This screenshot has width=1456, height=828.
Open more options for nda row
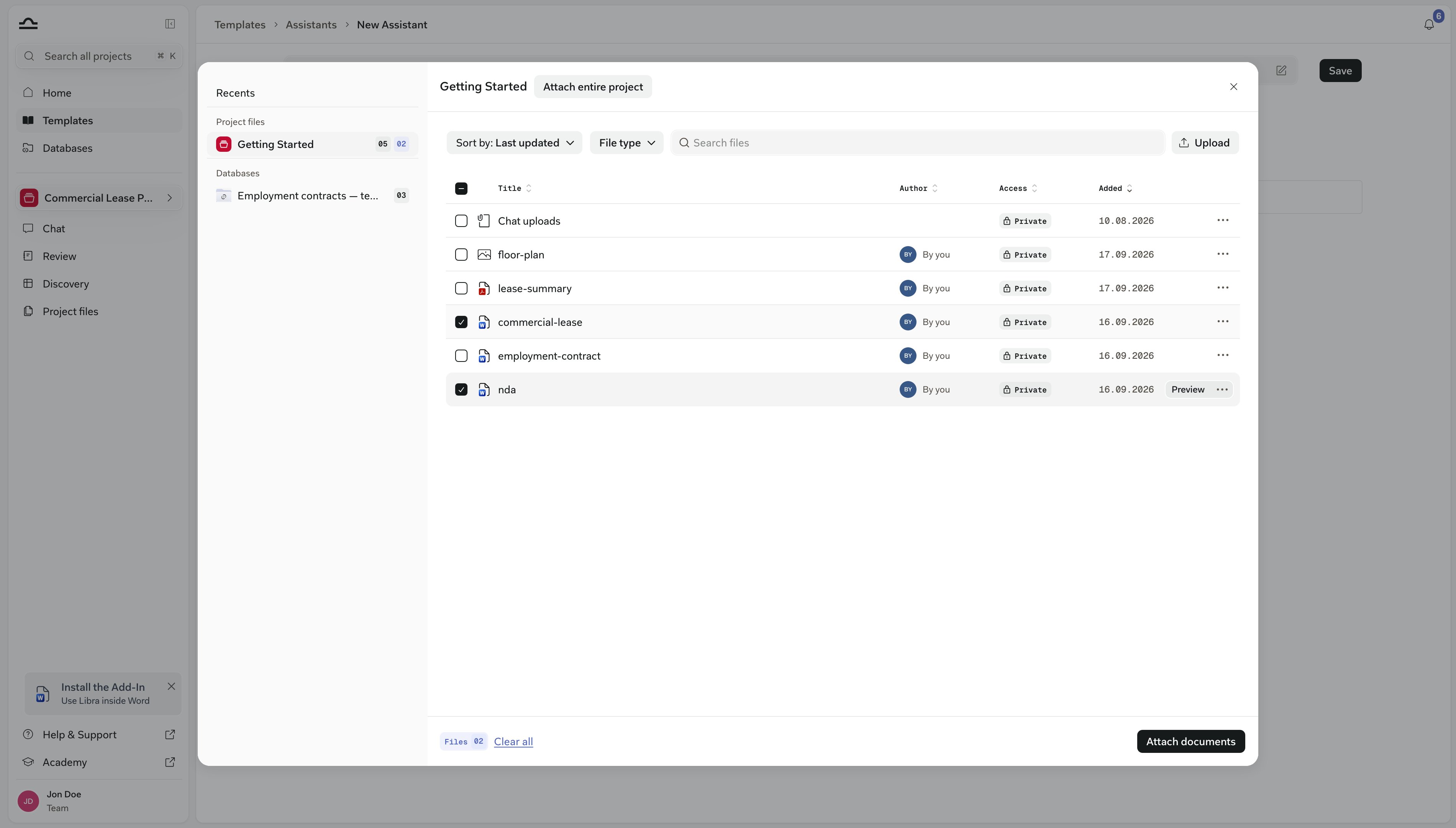(x=1222, y=389)
